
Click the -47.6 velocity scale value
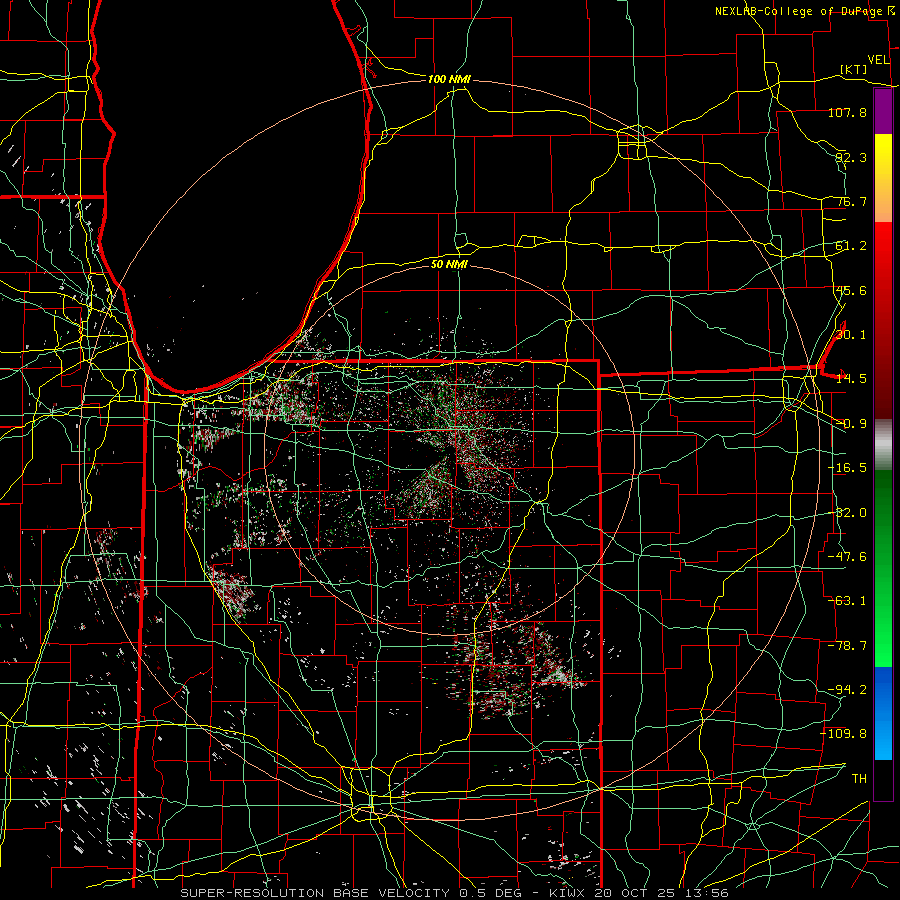(x=847, y=557)
